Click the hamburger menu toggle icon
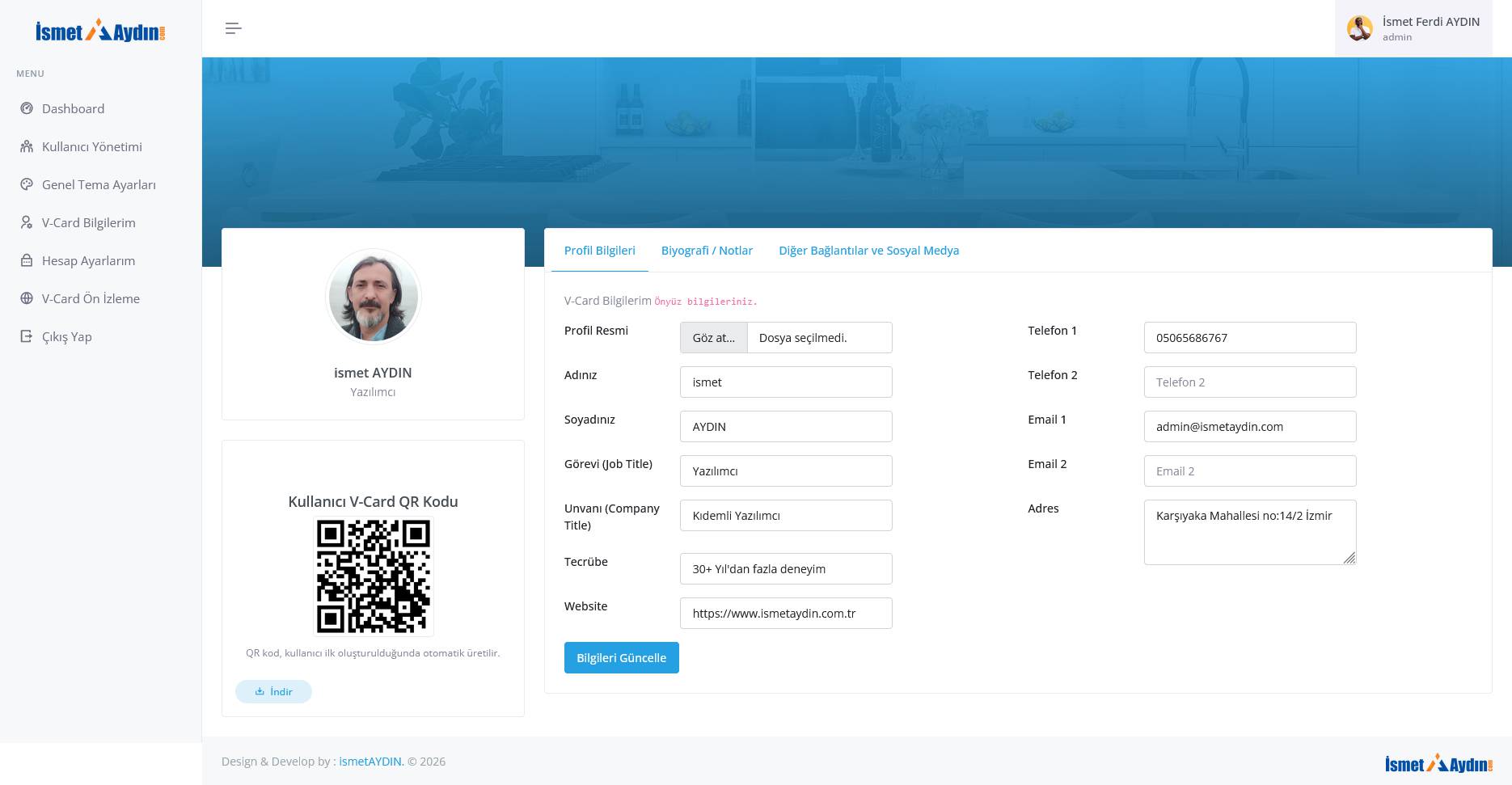 tap(233, 28)
